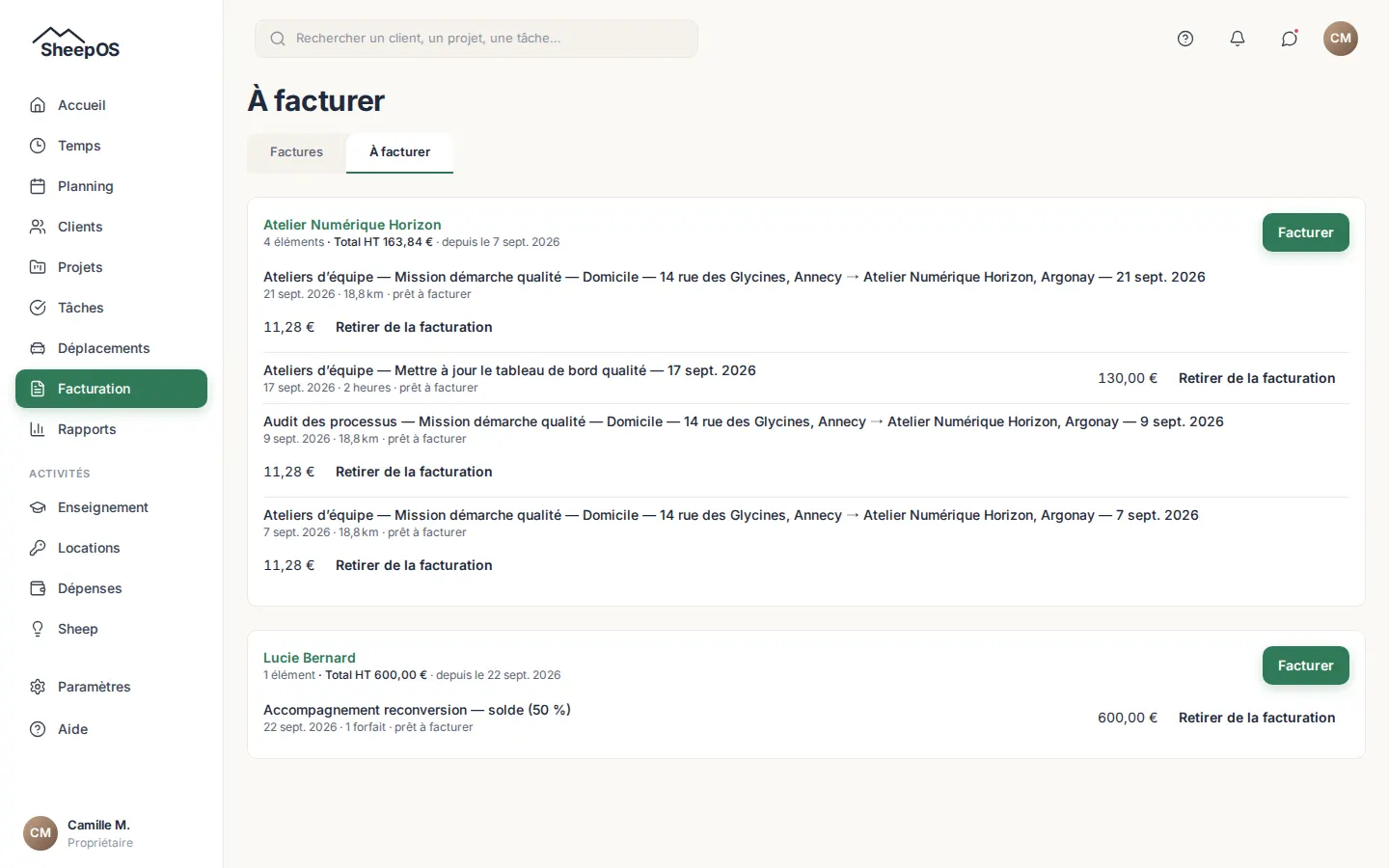Click the Paramètres gear icon
The height and width of the screenshot is (868, 1389).
(38, 687)
